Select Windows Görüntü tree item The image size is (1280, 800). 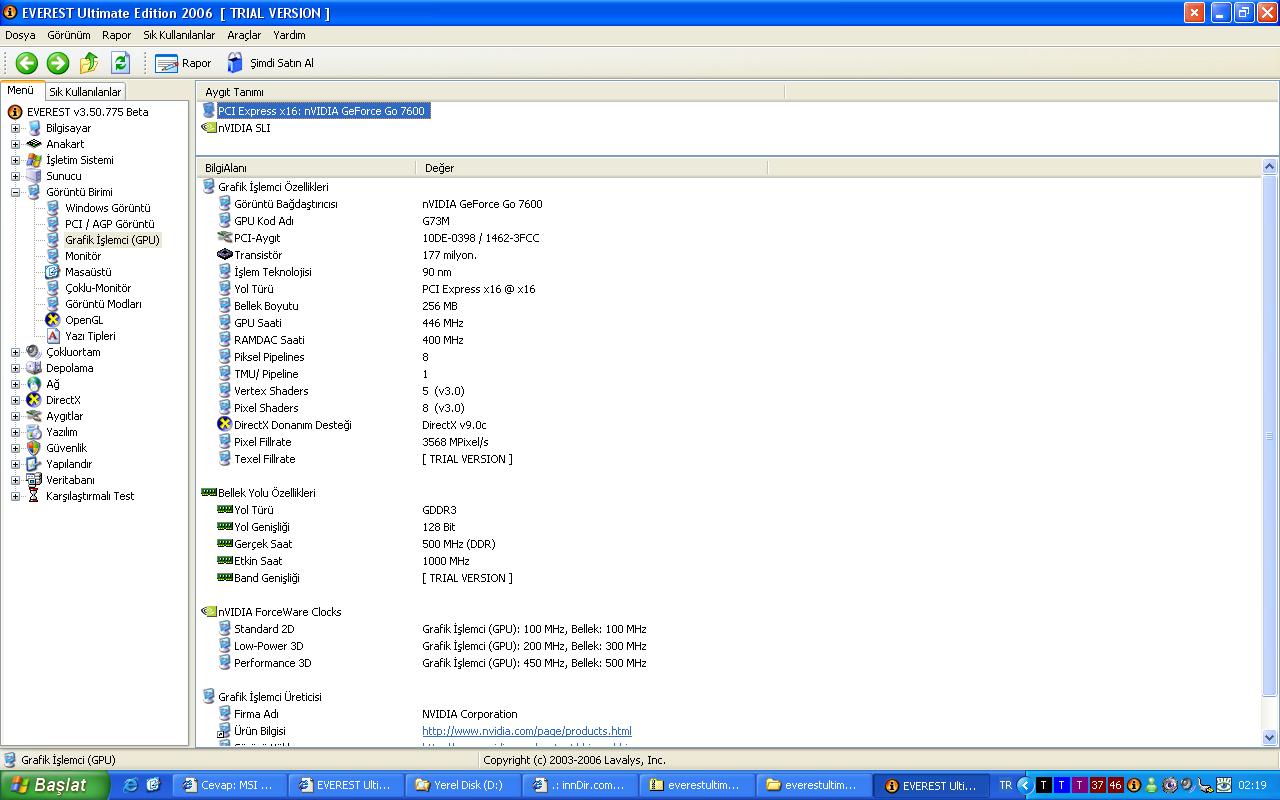pyautogui.click(x=108, y=208)
